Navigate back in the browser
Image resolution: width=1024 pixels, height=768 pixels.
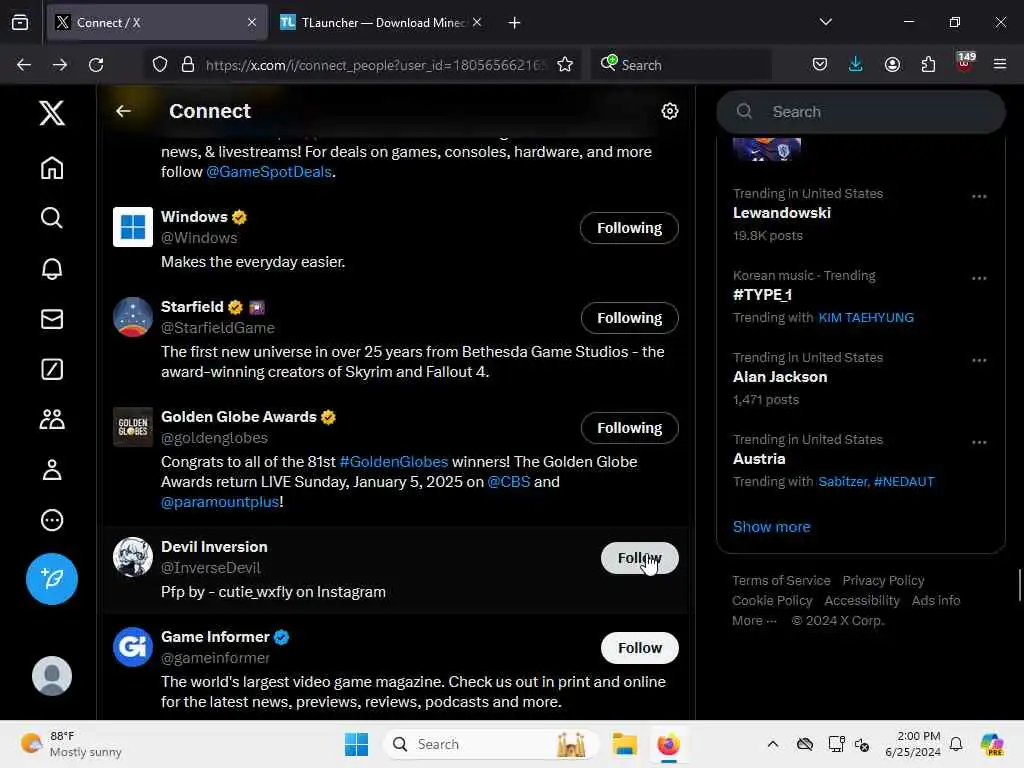24,65
